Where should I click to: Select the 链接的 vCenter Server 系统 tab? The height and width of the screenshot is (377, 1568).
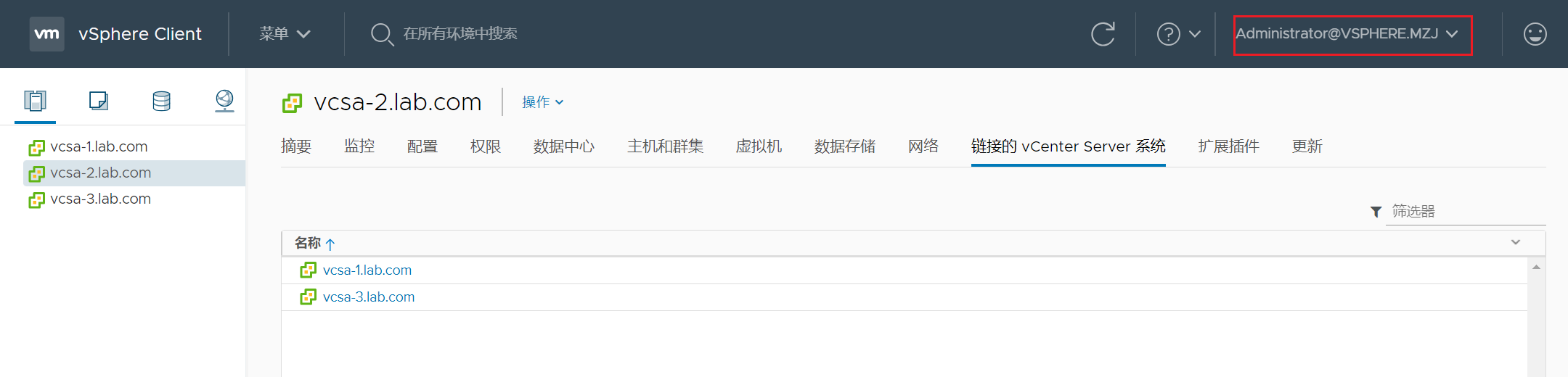(x=1069, y=146)
